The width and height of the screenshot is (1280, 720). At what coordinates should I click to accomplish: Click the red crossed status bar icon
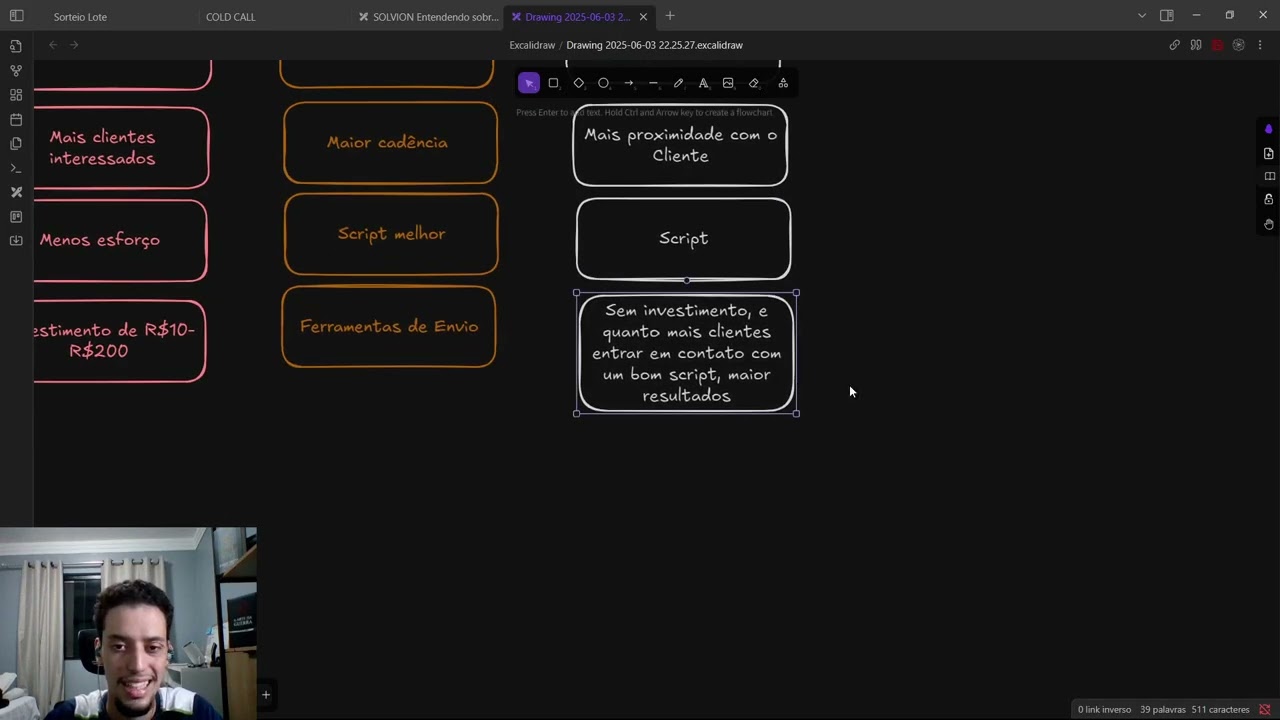point(1265,710)
